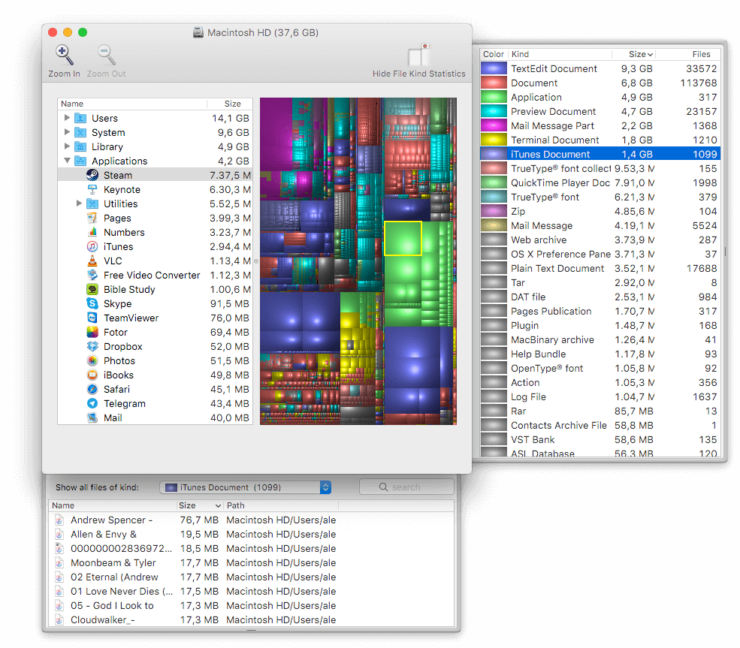Viewport: 740px width, 648px height.
Task: Collapse the Applications folder triangle
Action: pos(67,160)
